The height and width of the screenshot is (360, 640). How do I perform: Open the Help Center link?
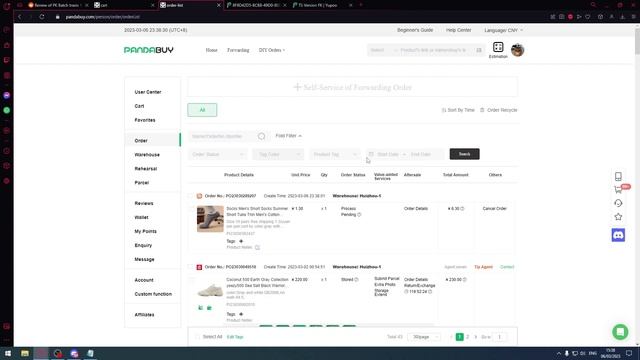[x=458, y=30]
